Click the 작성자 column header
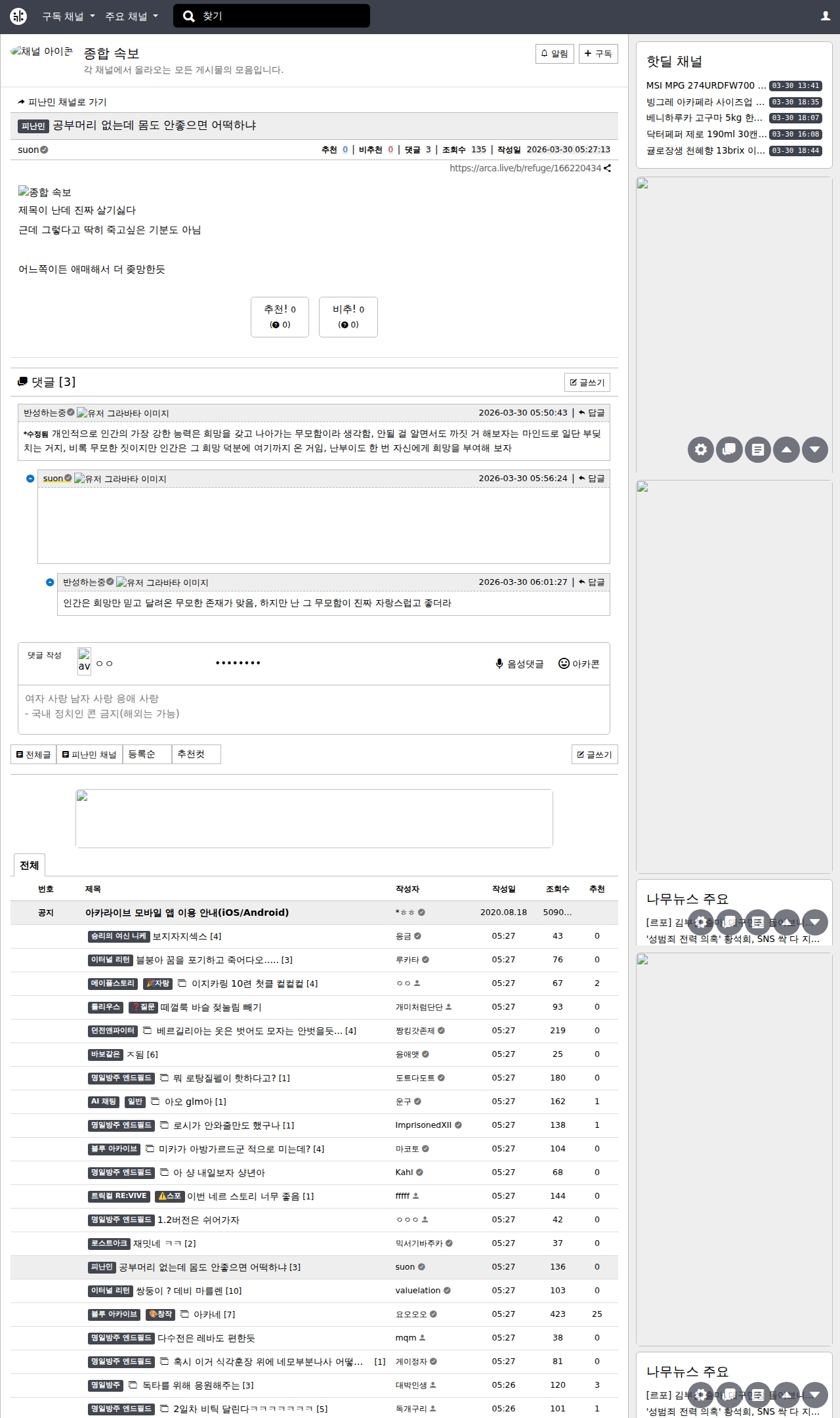The height and width of the screenshot is (1418, 840). coord(408,889)
